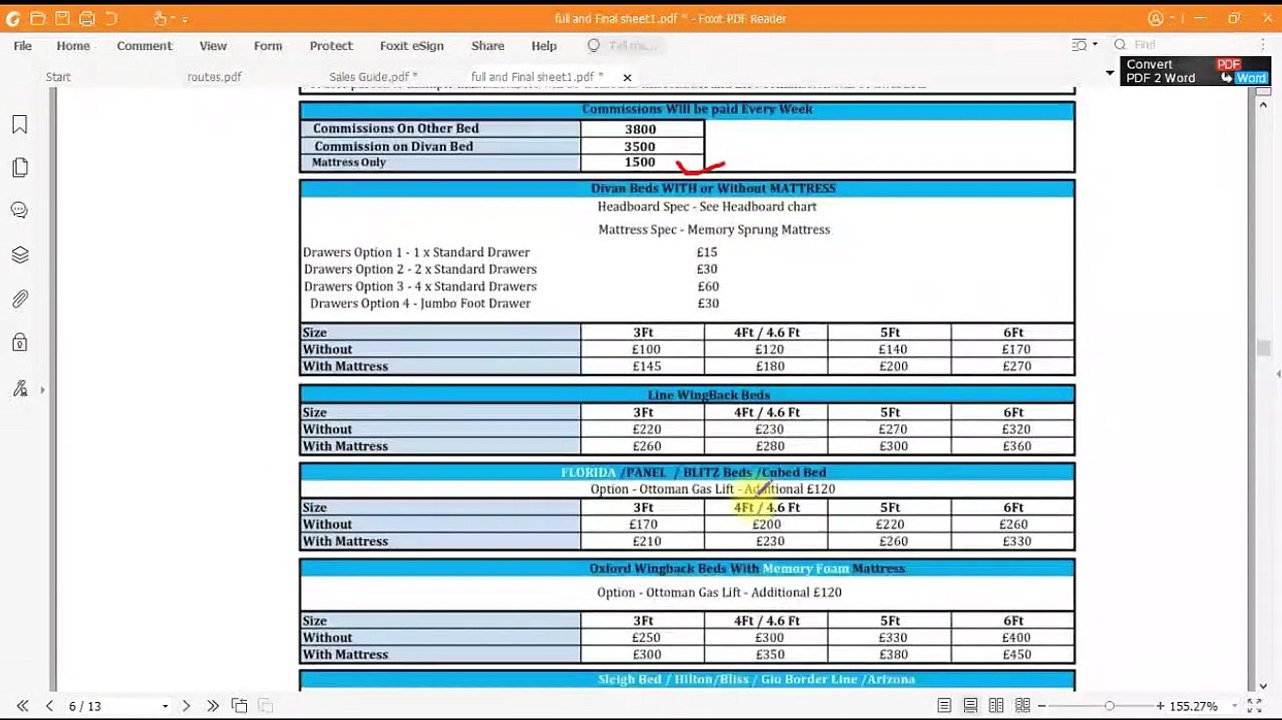
Task: Select Continuous page view mode
Action: [971, 706]
